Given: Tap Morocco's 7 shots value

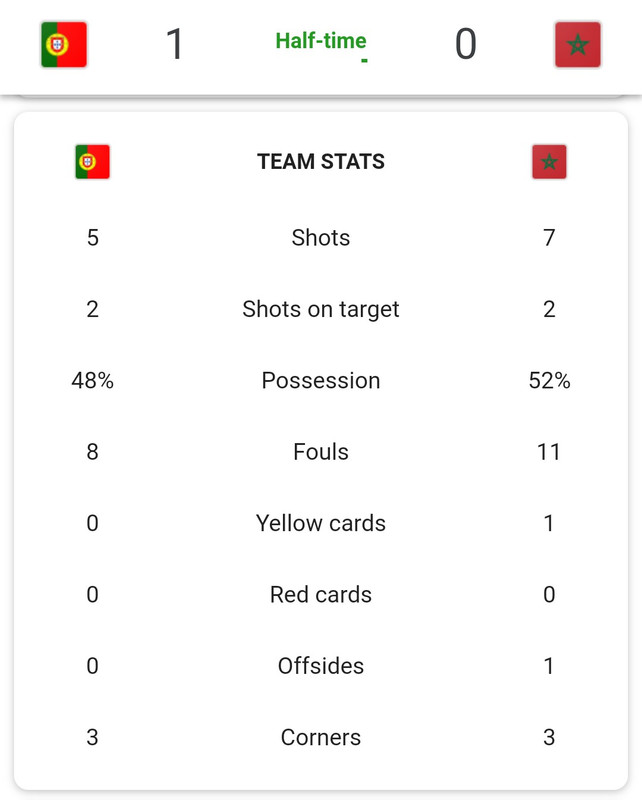Looking at the screenshot, I should click(x=549, y=238).
